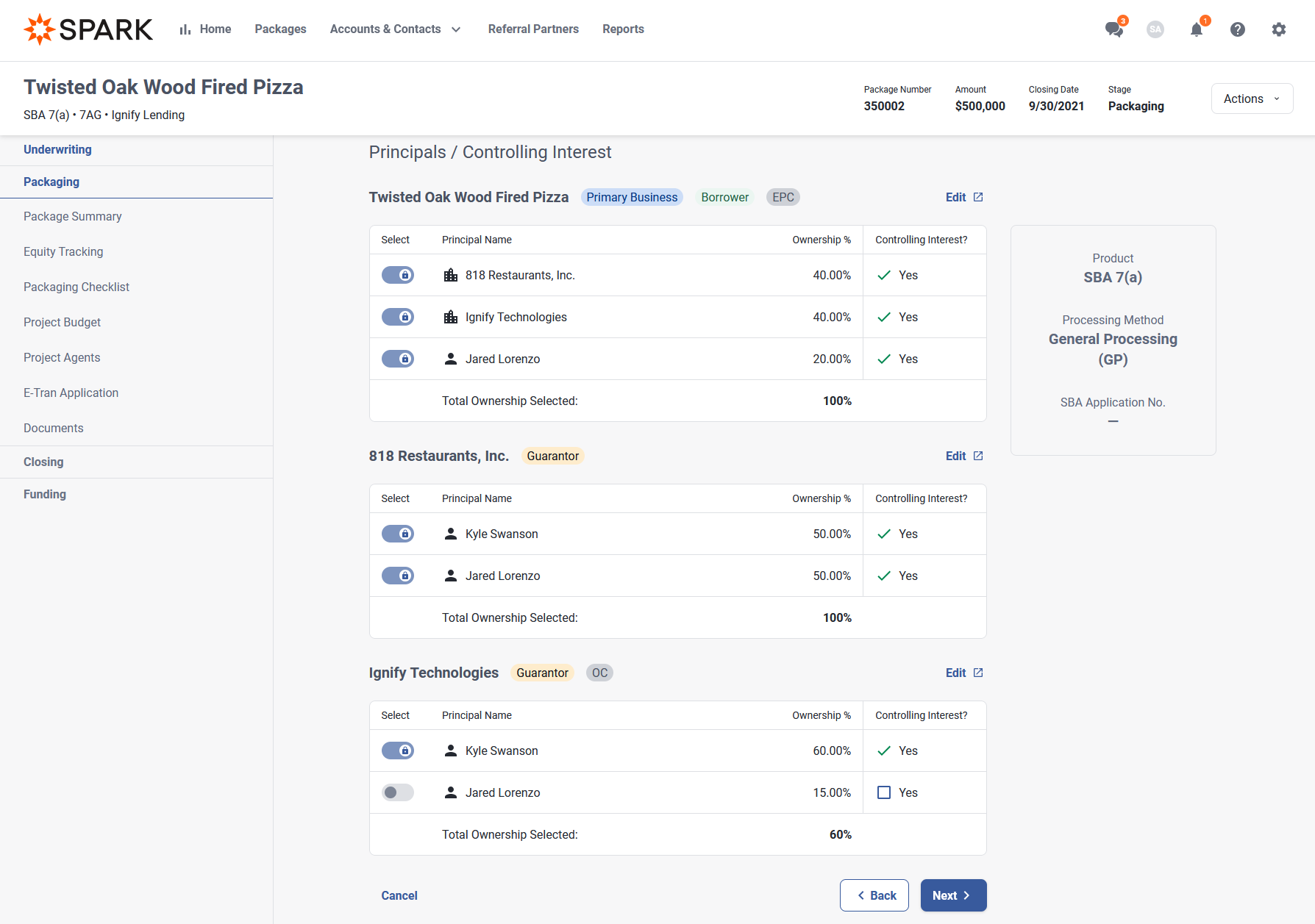This screenshot has width=1315, height=924.
Task: Click the Cancel link
Action: pos(399,895)
